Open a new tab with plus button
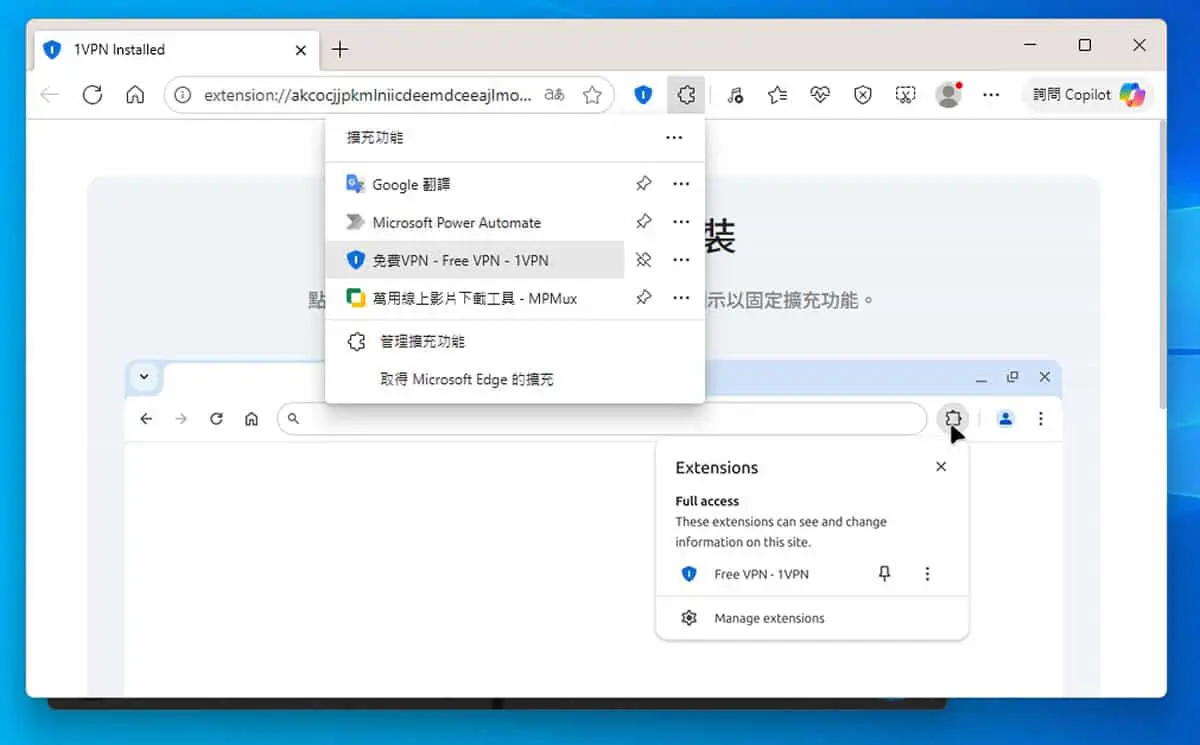The width and height of the screenshot is (1200, 745). point(340,49)
